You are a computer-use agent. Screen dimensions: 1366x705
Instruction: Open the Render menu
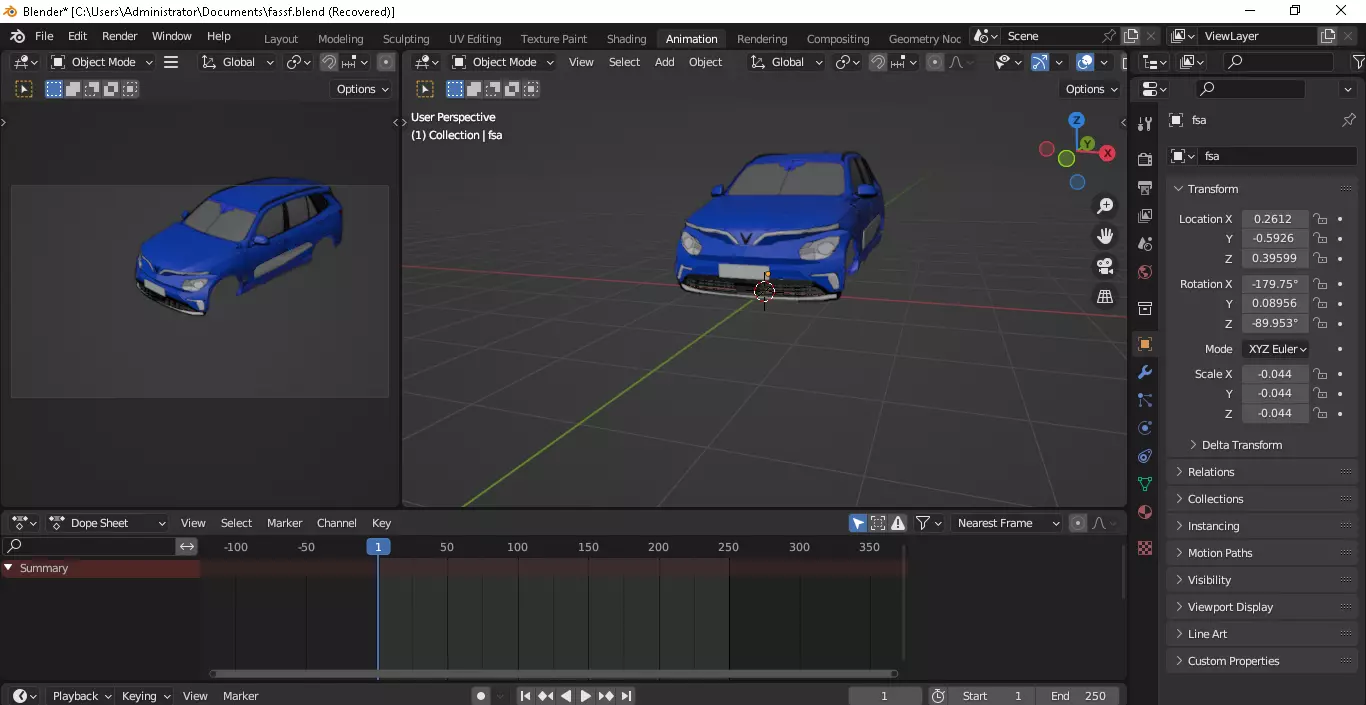click(x=119, y=36)
